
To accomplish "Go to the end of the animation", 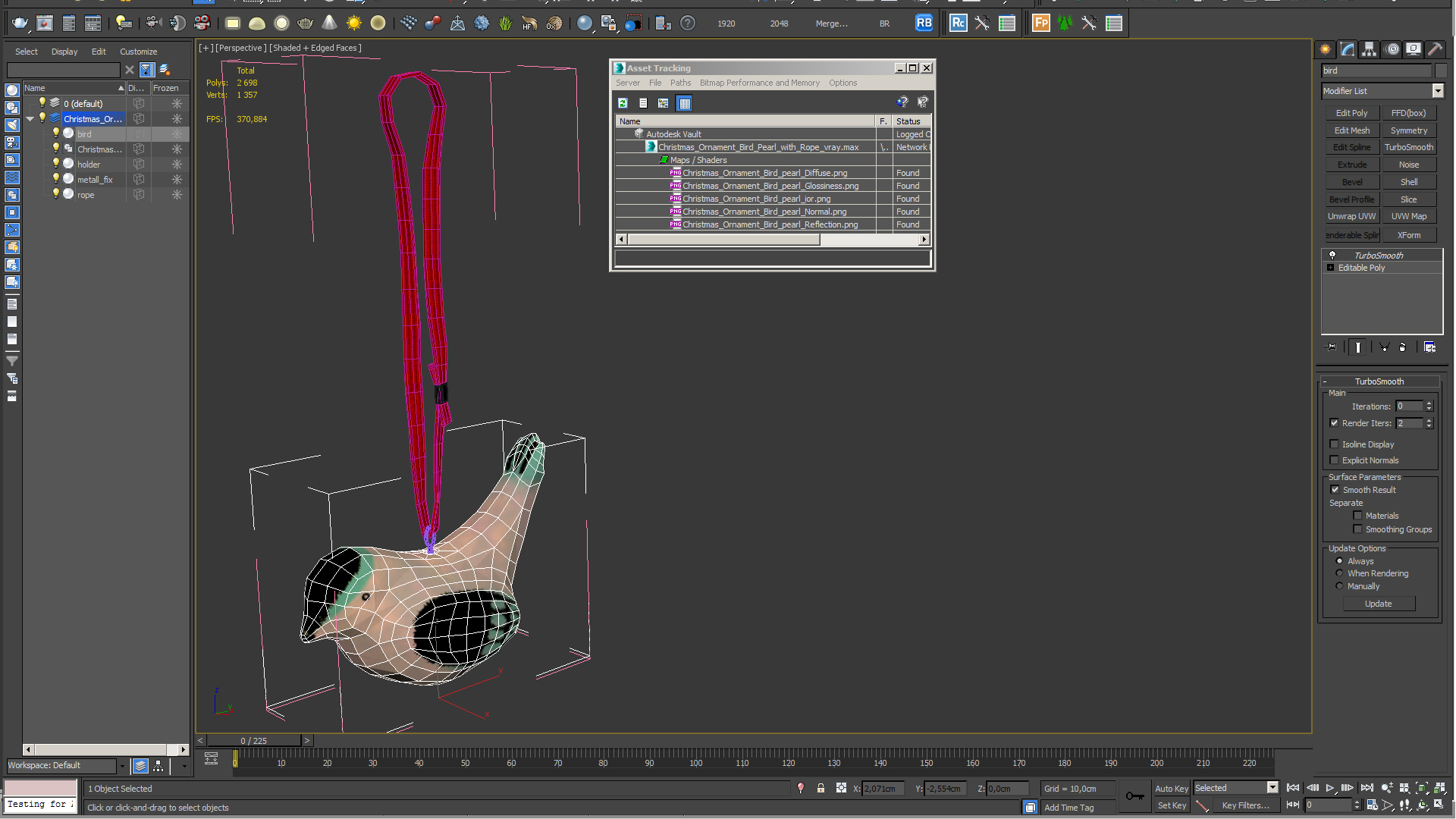I will coord(1367,789).
